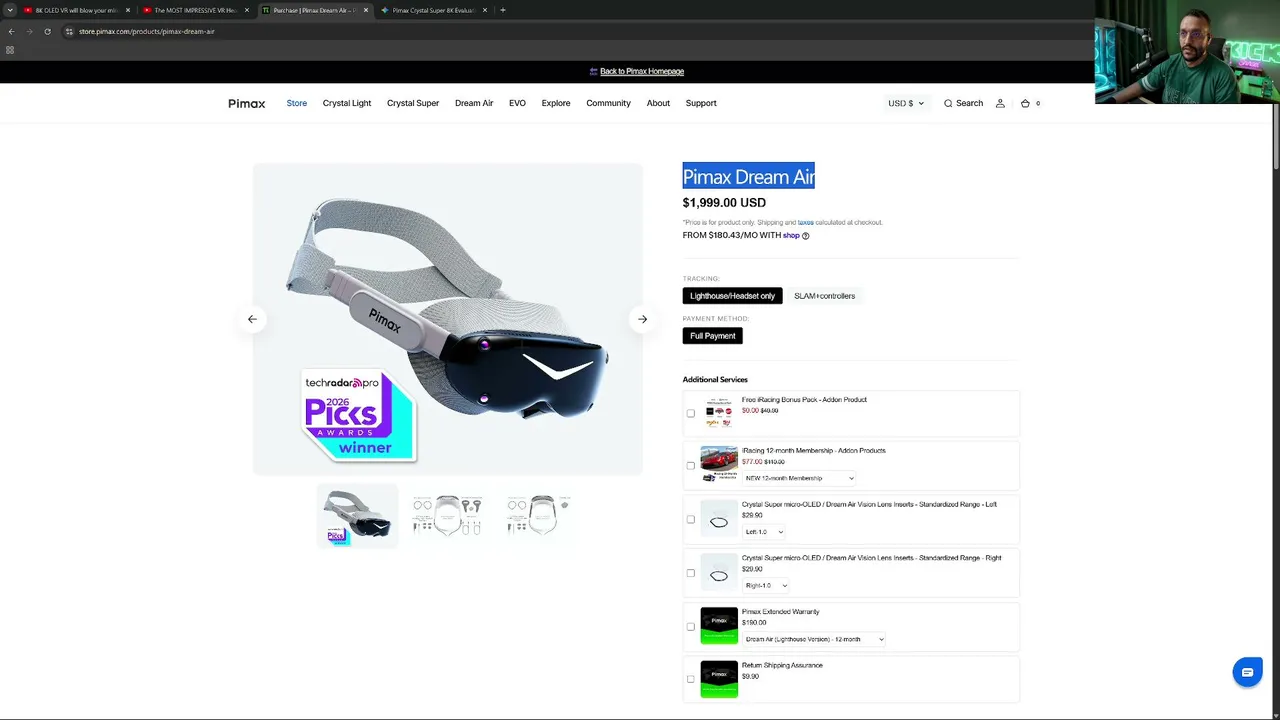Click the browser forward arrow

(x=29, y=31)
